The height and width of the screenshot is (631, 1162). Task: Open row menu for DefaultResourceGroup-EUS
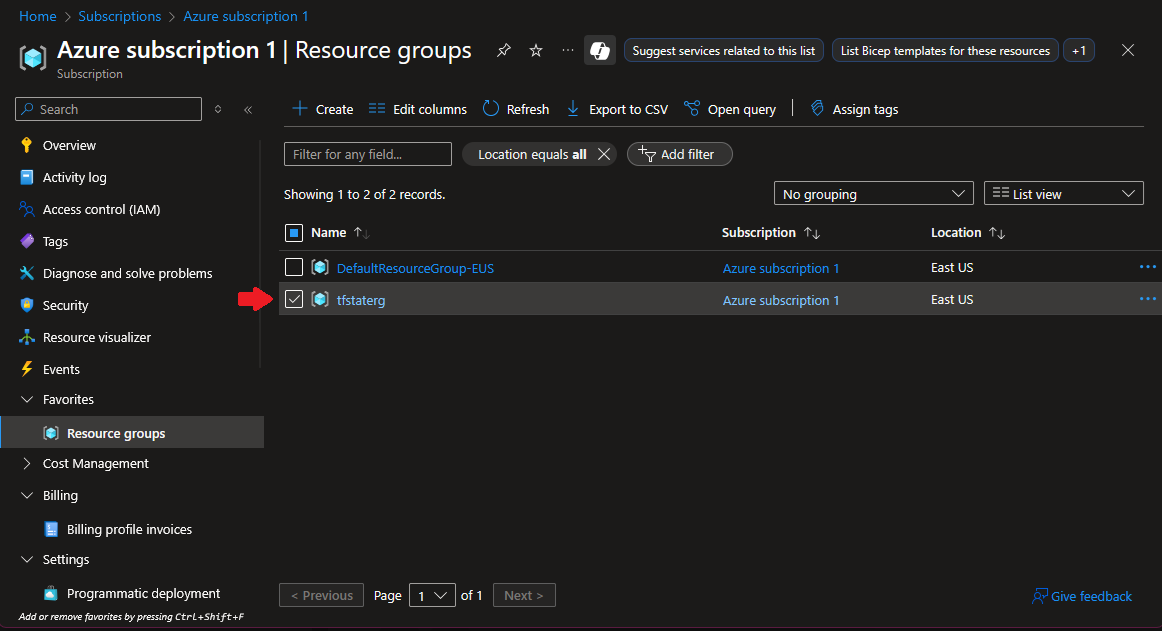[1147, 267]
